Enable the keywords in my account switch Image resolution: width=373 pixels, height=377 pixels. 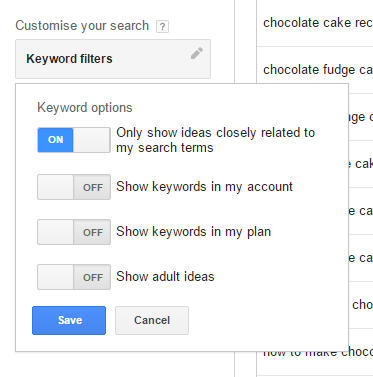74,187
